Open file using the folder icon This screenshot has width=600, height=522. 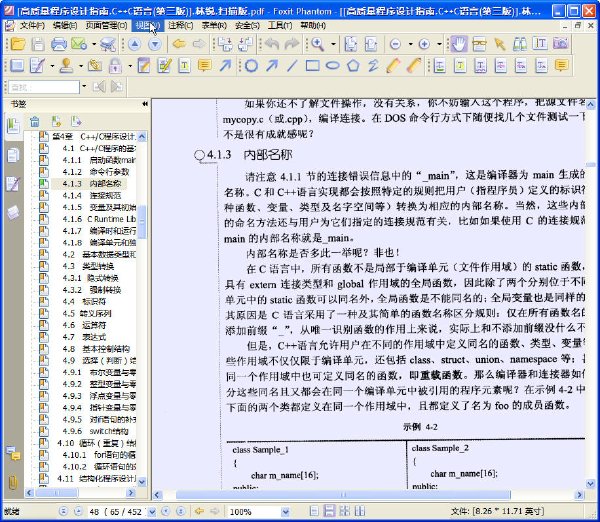pyautogui.click(x=18, y=44)
